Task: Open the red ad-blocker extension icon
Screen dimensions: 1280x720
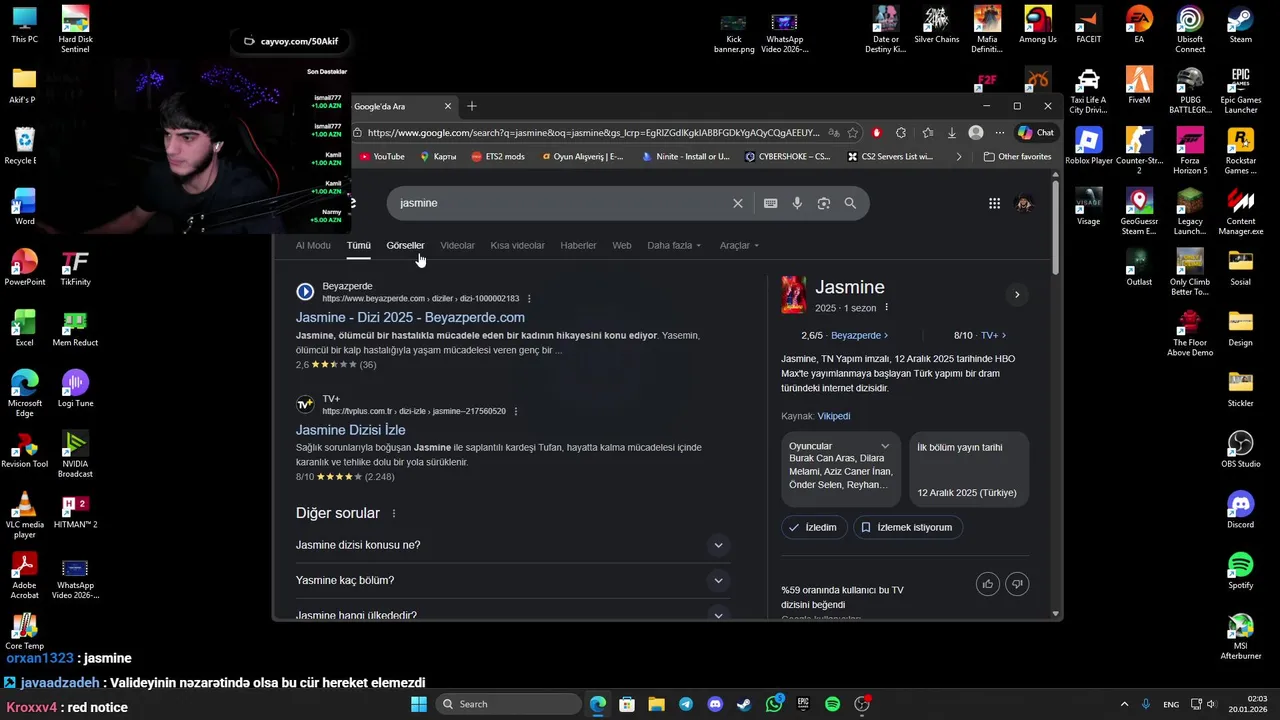Action: pos(877,132)
